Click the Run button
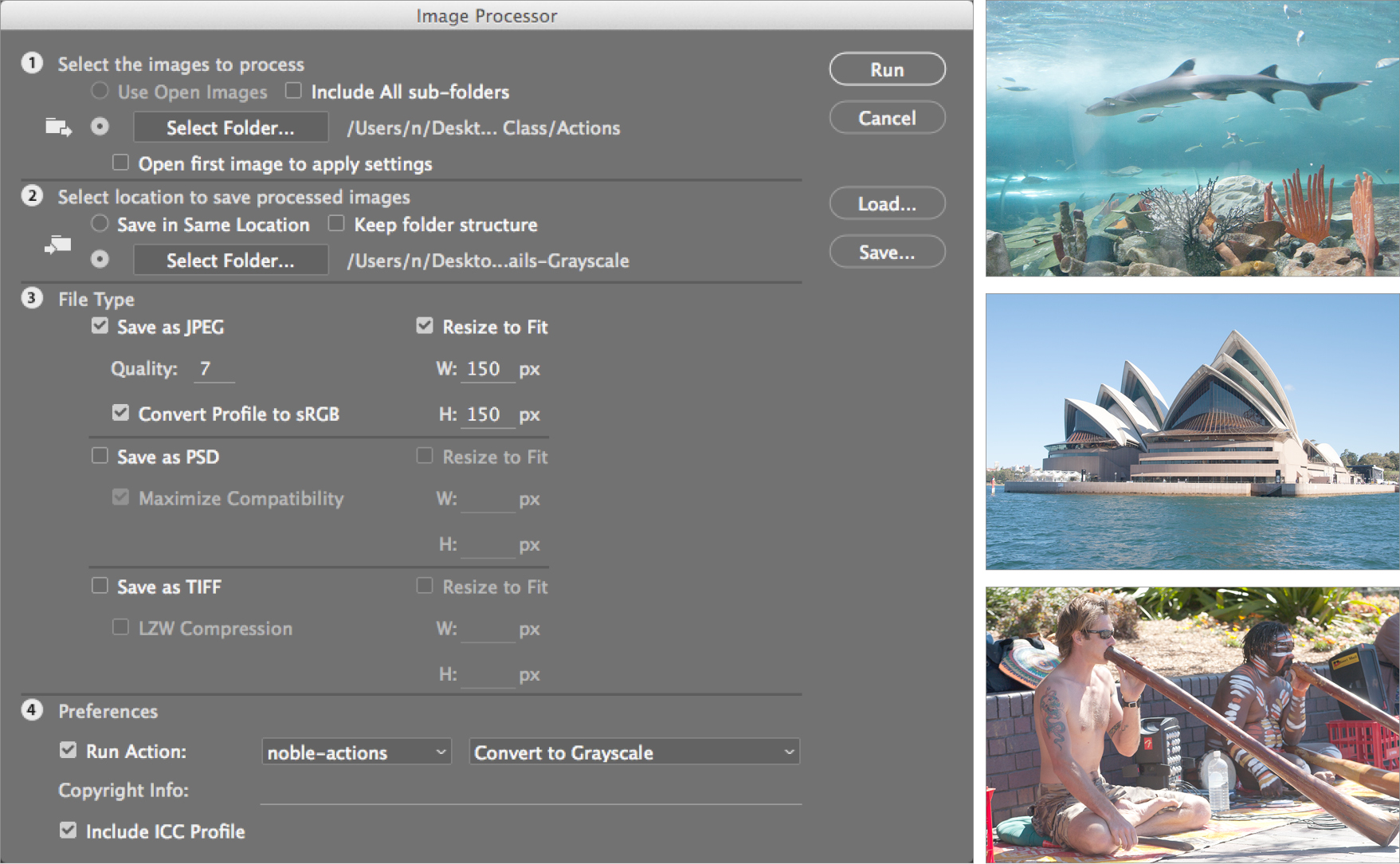The image size is (1400, 864). (887, 69)
